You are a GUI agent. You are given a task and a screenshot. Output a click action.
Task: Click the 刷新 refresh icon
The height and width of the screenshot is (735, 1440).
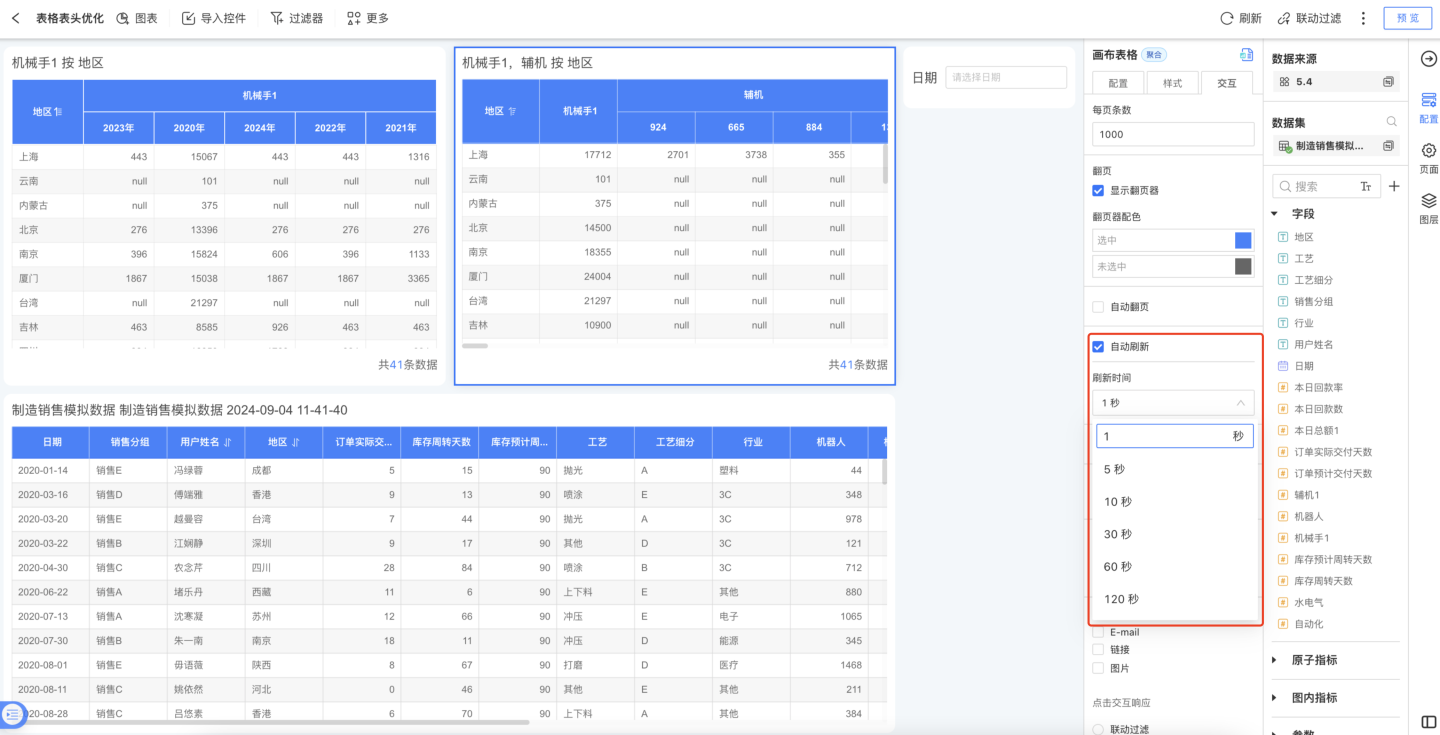[1227, 18]
